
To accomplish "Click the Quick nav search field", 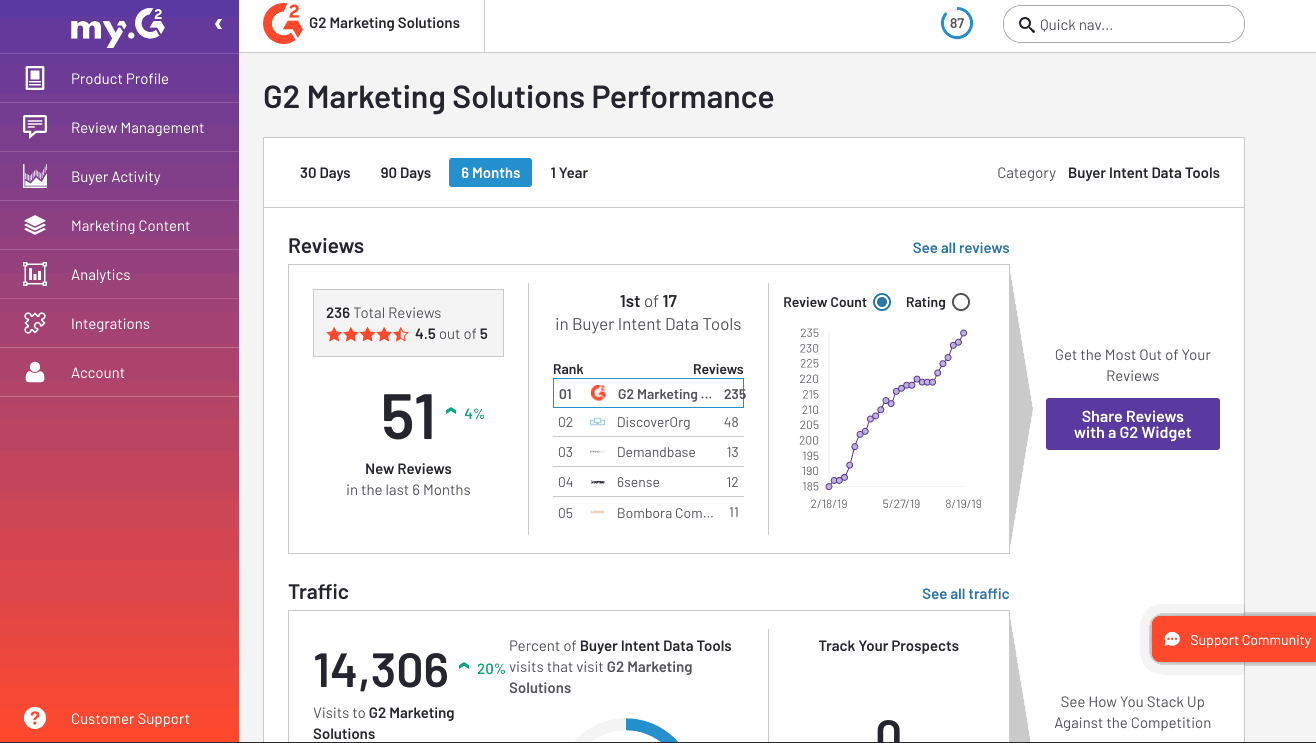I will 1123,25.
